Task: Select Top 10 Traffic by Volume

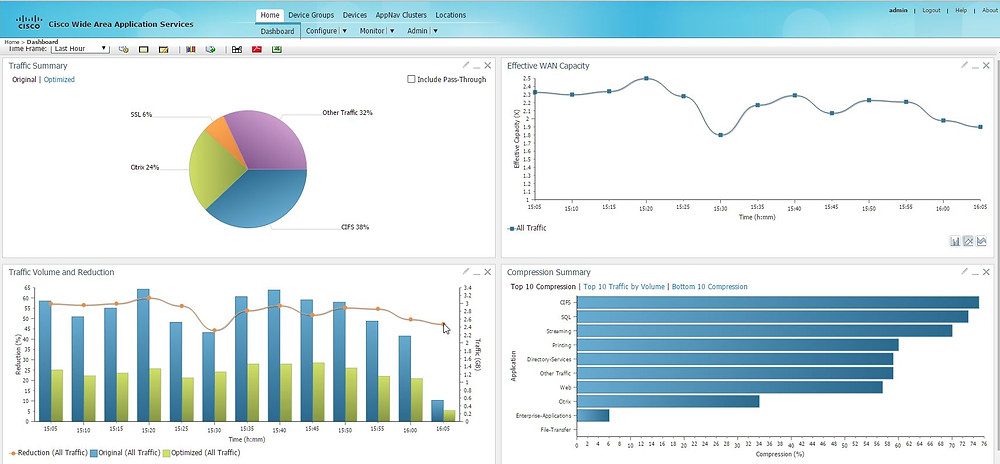Action: [x=624, y=287]
